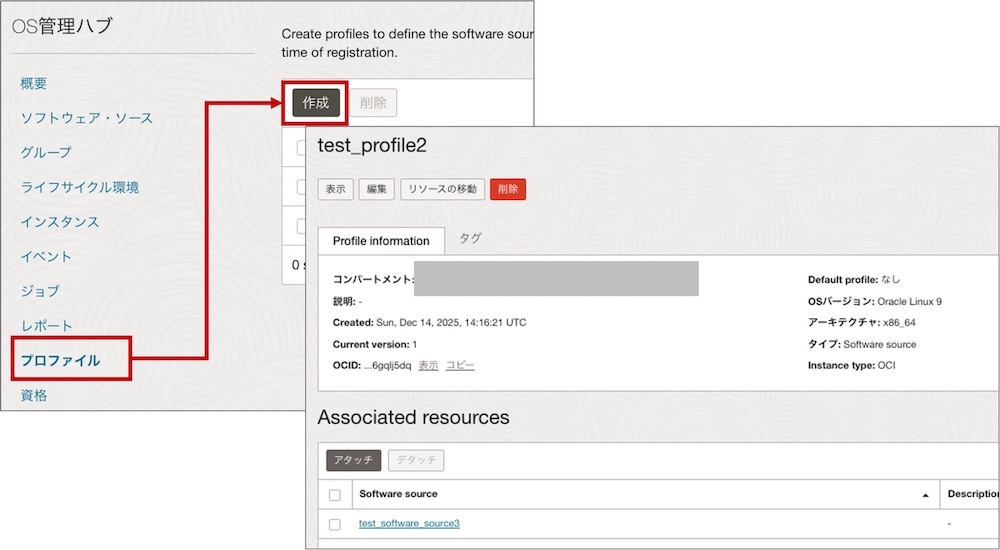This screenshot has width=1000, height=550.
Task: Tick the checkbox for test_software_source3
Action: [x=335, y=524]
